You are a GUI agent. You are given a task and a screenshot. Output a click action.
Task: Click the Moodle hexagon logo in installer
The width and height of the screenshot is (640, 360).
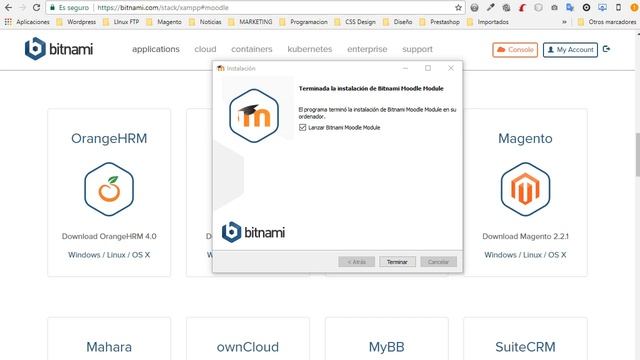click(254, 116)
